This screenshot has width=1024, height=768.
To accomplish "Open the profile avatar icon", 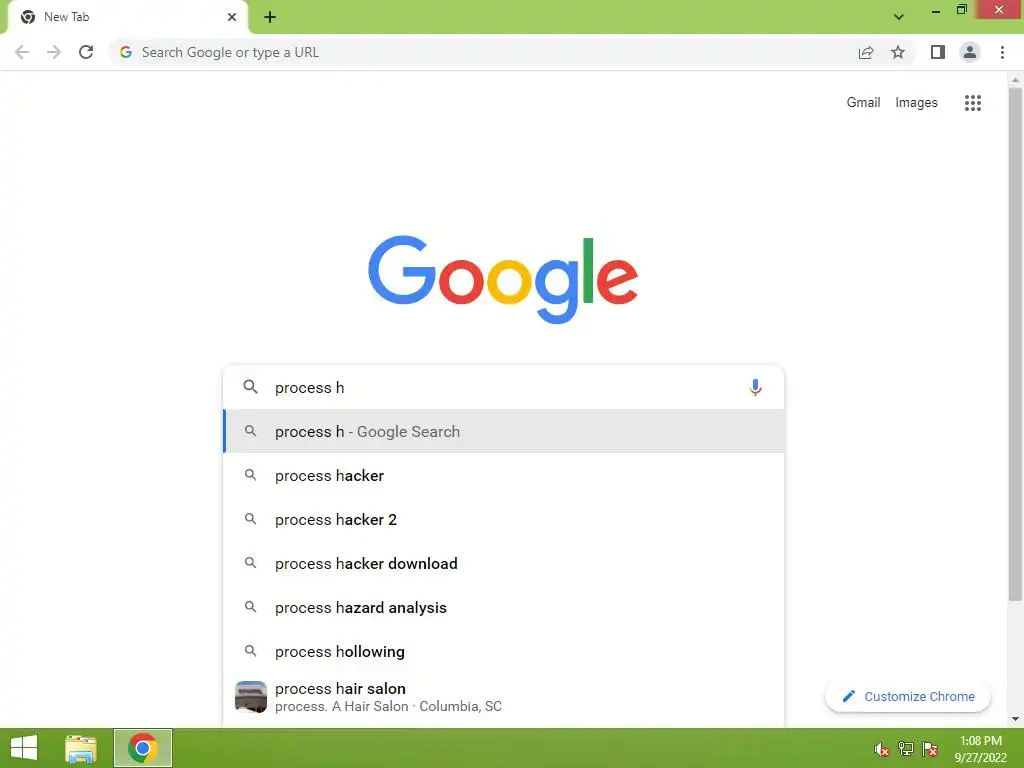I will [970, 52].
